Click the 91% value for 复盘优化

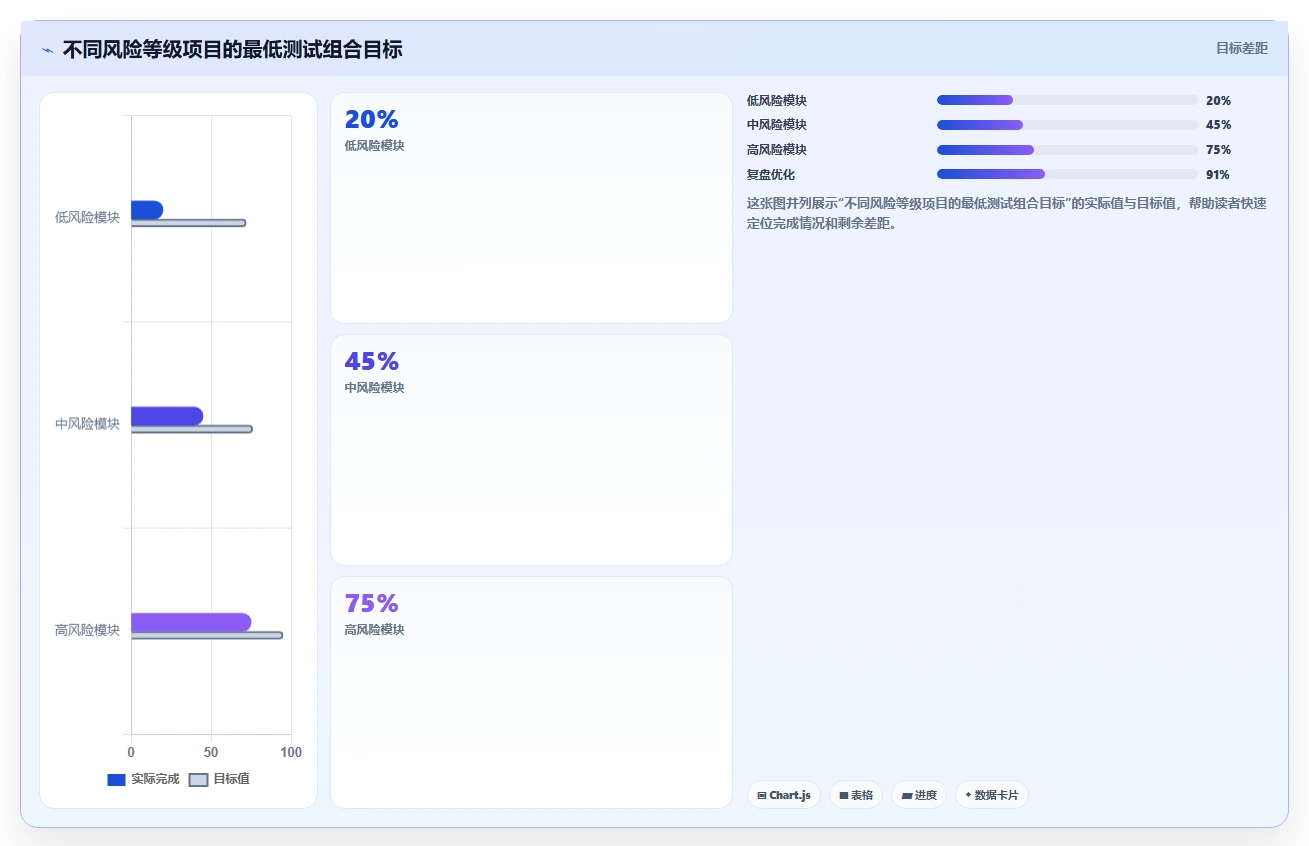point(1218,174)
